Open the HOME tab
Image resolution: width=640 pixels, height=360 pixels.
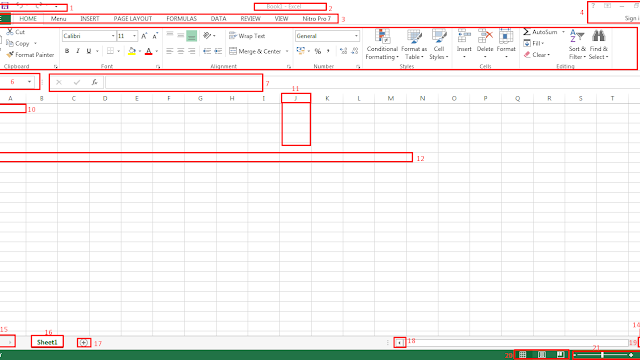[28, 19]
